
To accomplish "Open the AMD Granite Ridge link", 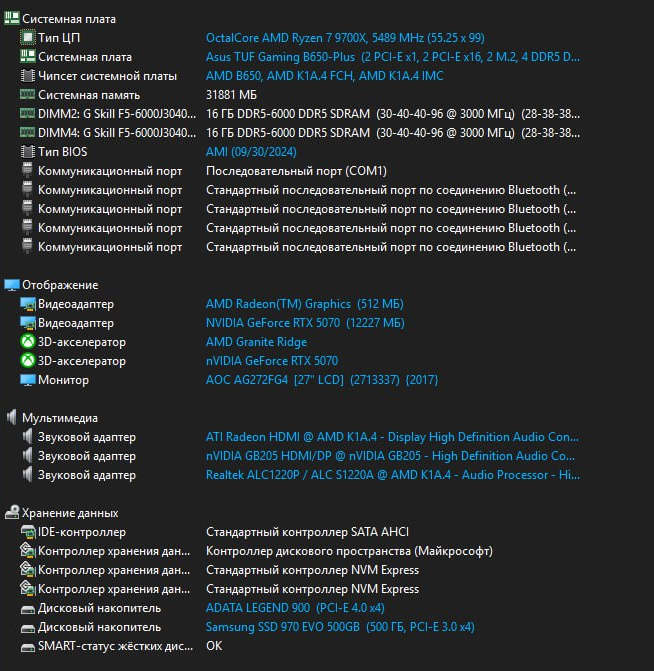I will pos(256,341).
